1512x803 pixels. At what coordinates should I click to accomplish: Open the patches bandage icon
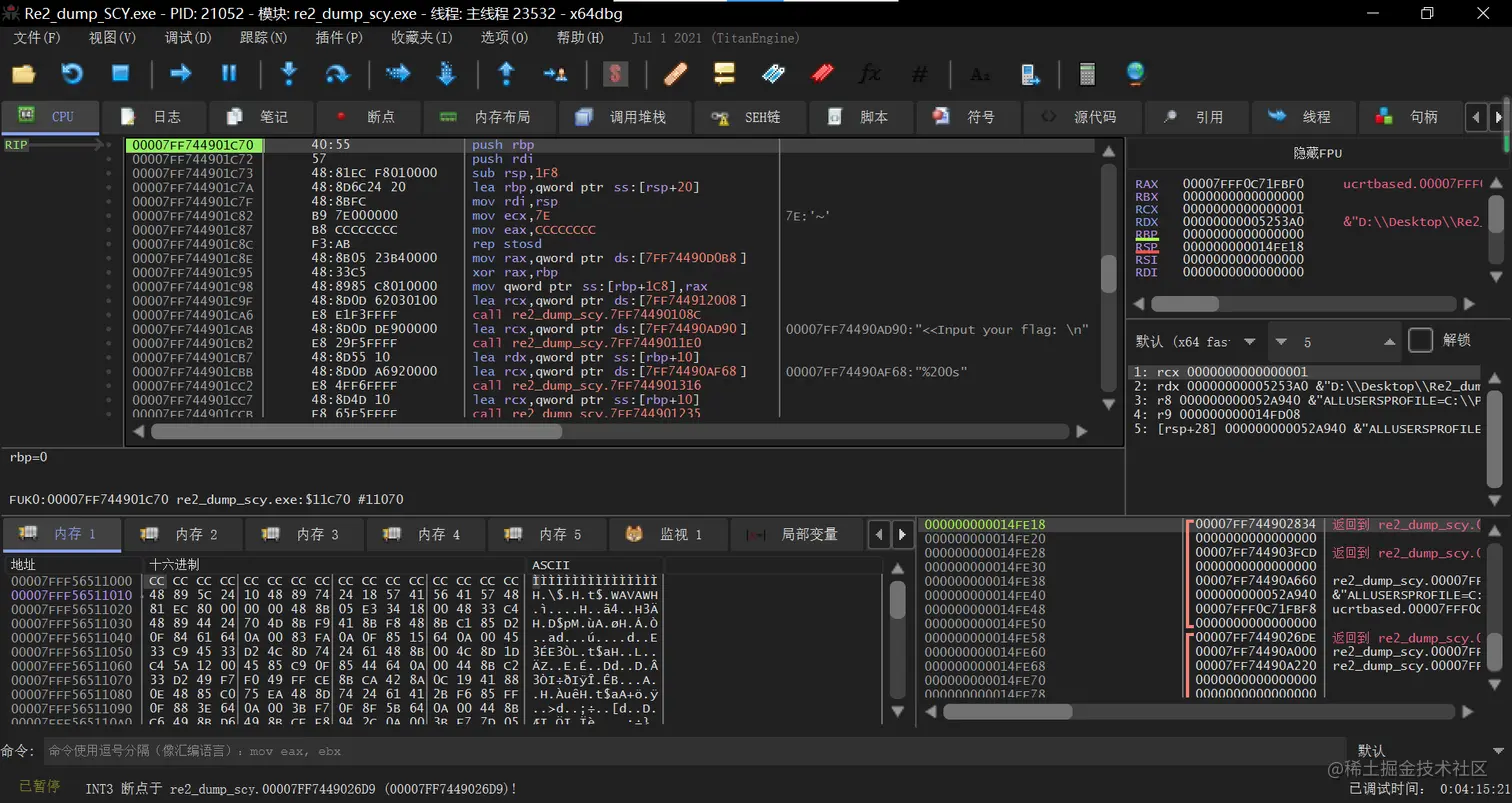click(x=675, y=73)
